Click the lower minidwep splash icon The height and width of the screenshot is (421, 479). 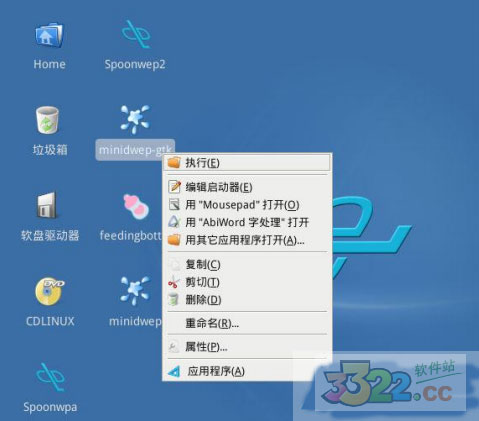[x=135, y=291]
